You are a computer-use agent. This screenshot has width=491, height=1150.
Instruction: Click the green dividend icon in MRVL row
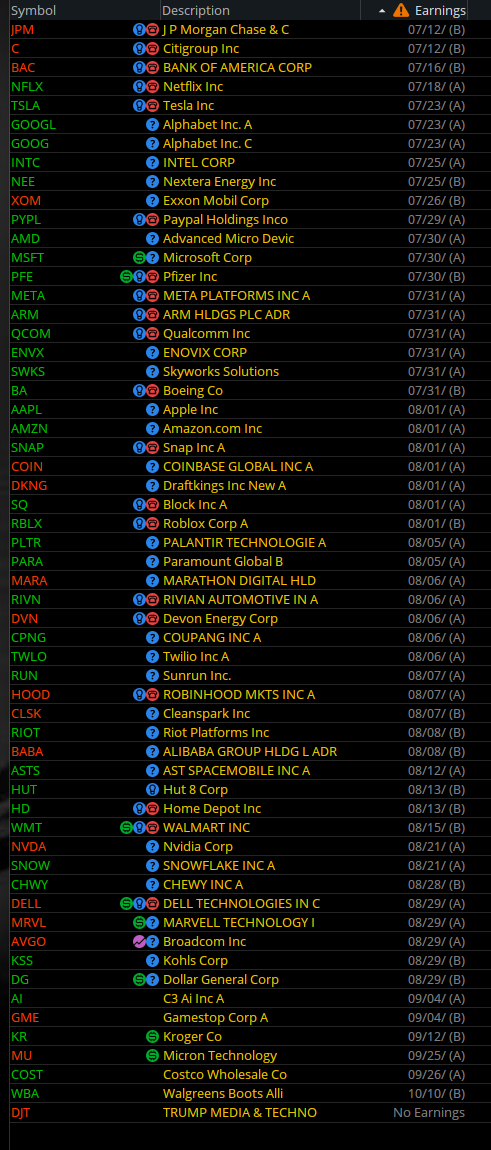click(139, 923)
